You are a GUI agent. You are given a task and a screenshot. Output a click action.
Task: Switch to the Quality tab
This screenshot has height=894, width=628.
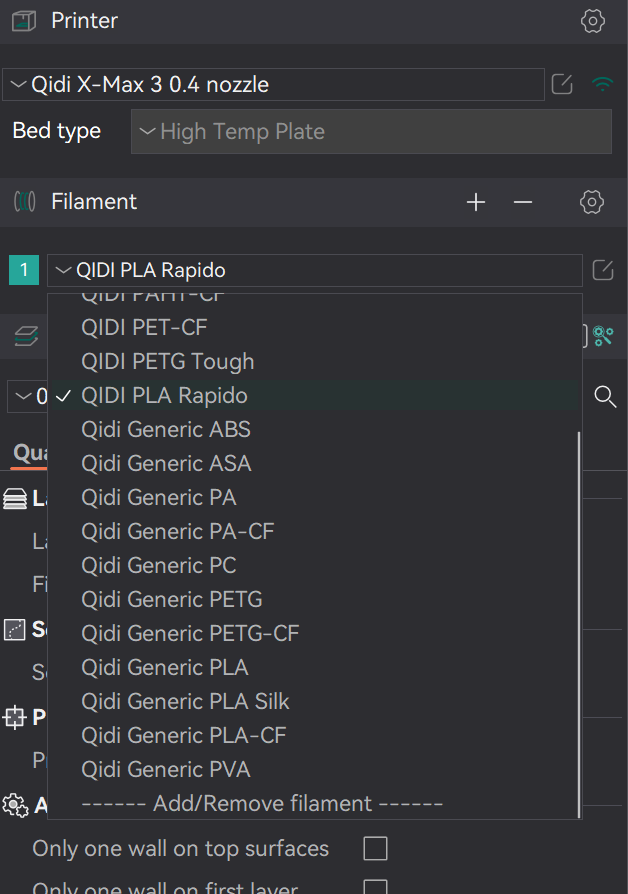(x=30, y=452)
